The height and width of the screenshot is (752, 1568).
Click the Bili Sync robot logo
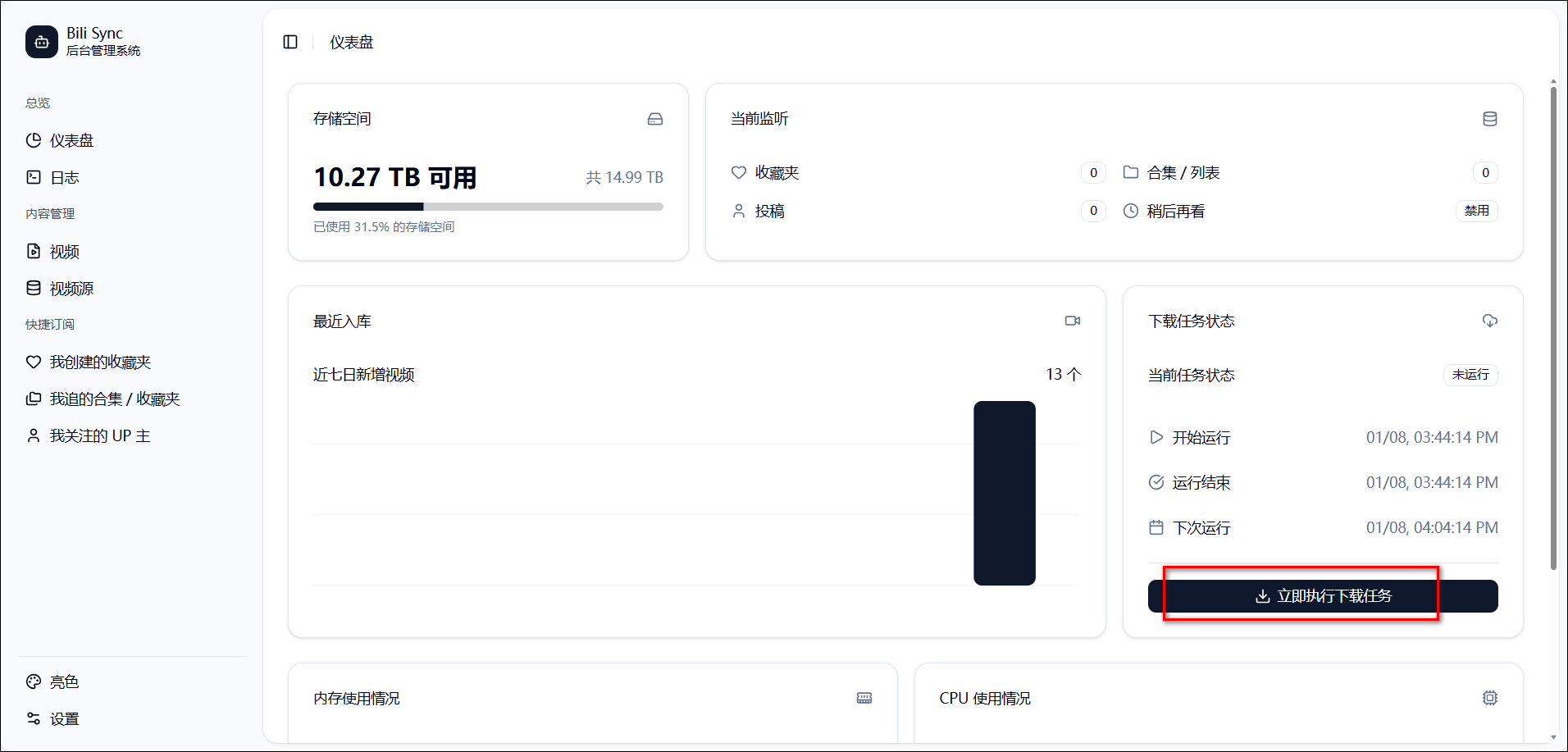coord(42,42)
